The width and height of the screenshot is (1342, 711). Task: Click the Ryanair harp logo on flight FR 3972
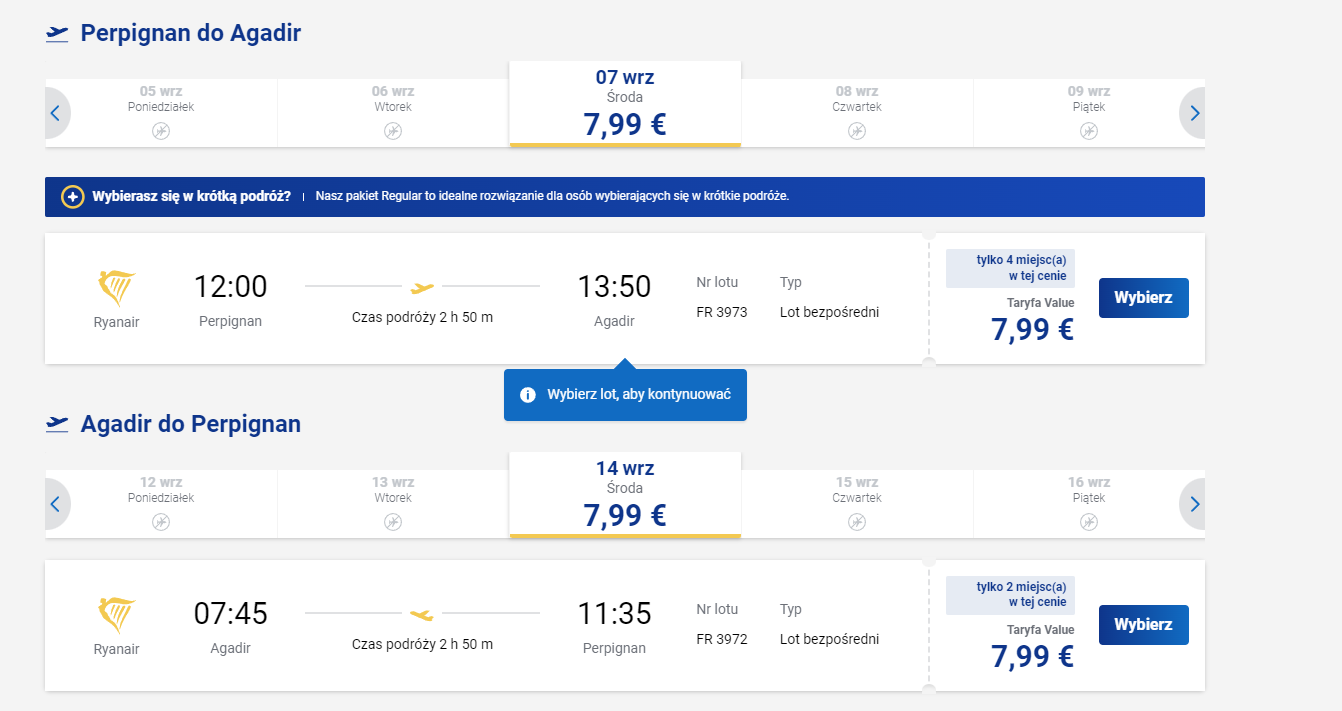pyautogui.click(x=117, y=614)
